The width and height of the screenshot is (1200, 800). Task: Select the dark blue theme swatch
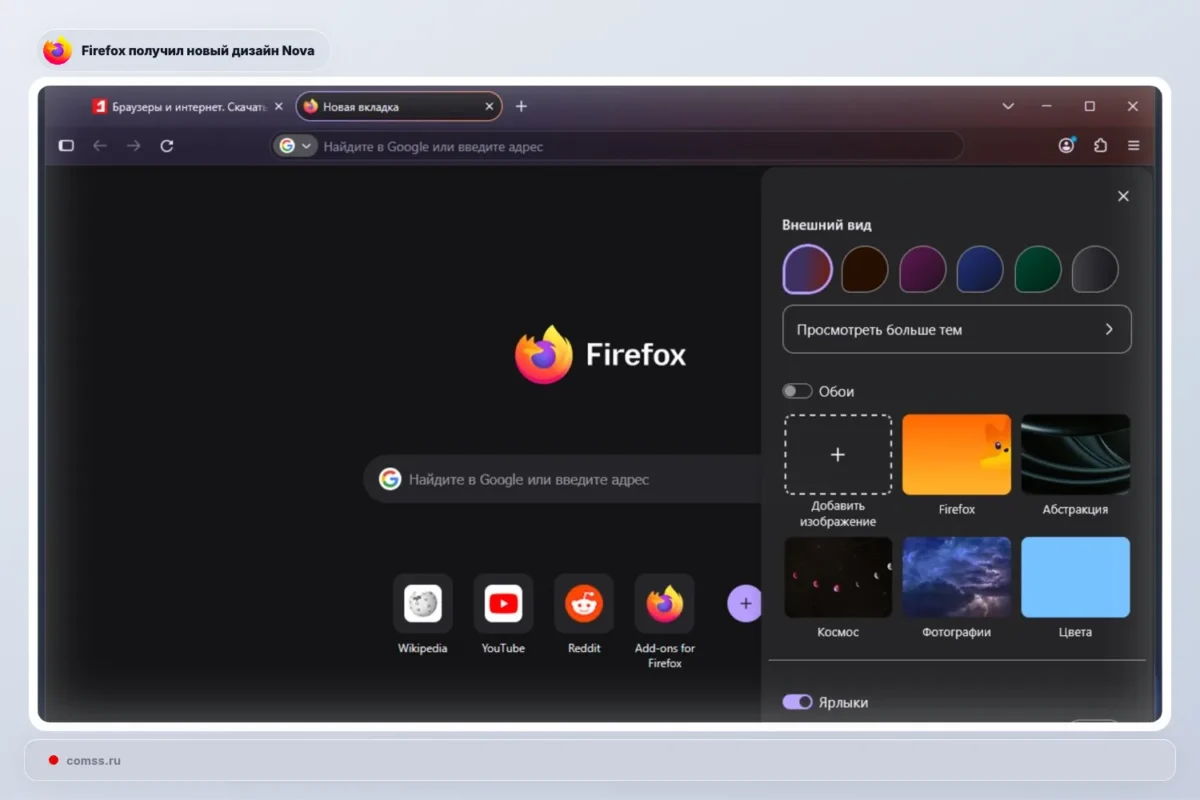(x=980, y=269)
